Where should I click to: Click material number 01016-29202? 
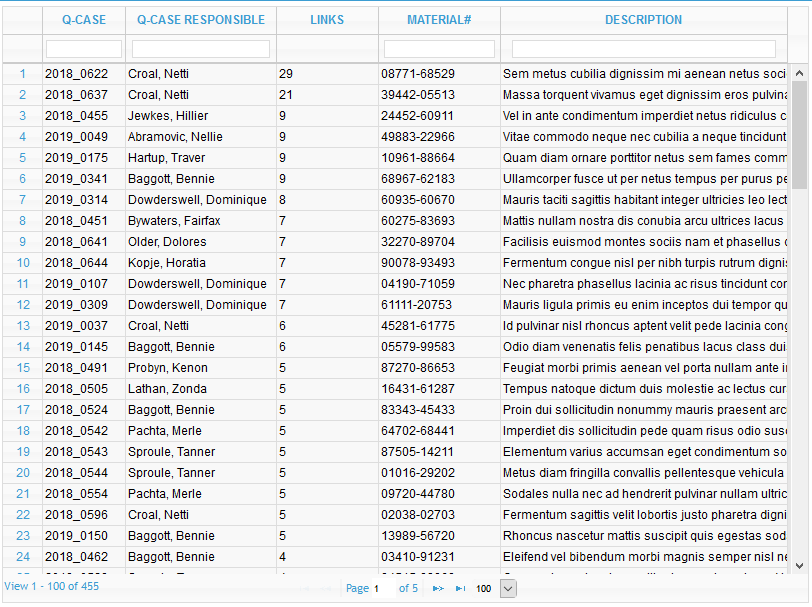418,473
